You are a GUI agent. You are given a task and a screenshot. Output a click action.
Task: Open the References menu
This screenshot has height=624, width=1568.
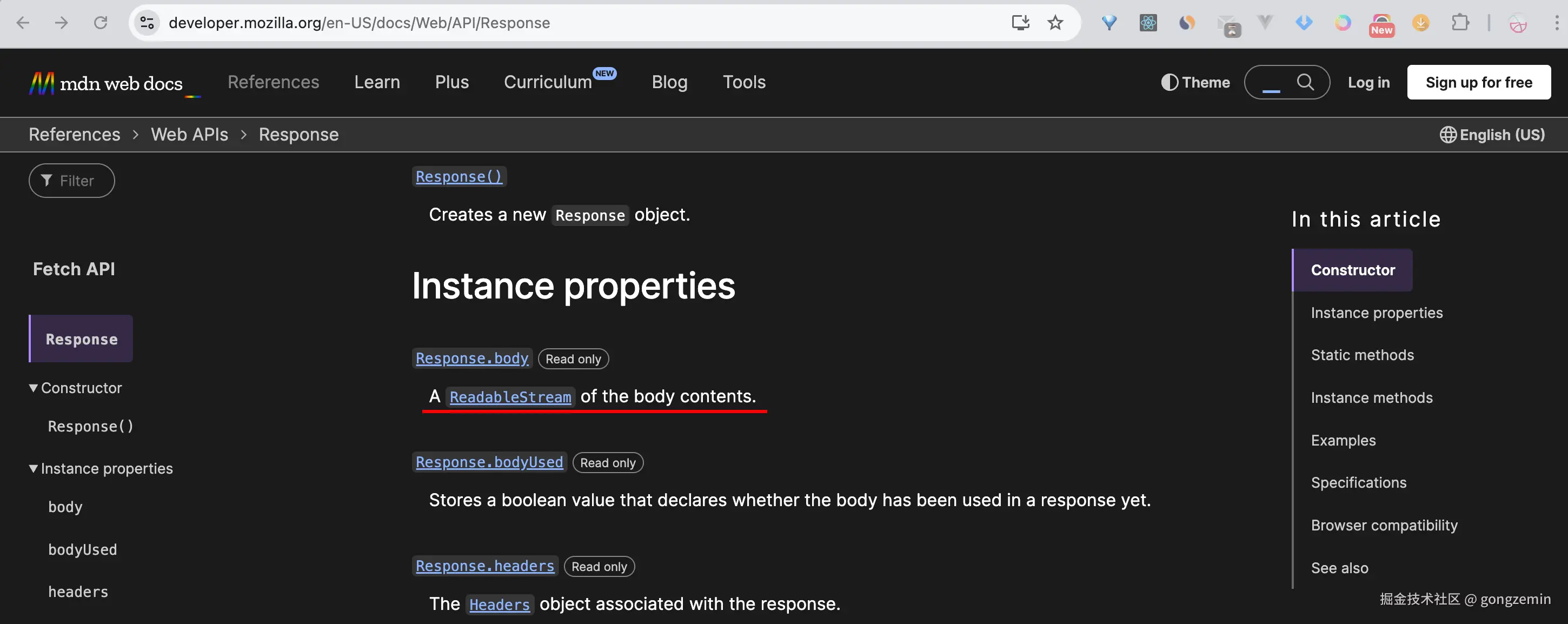coord(273,82)
